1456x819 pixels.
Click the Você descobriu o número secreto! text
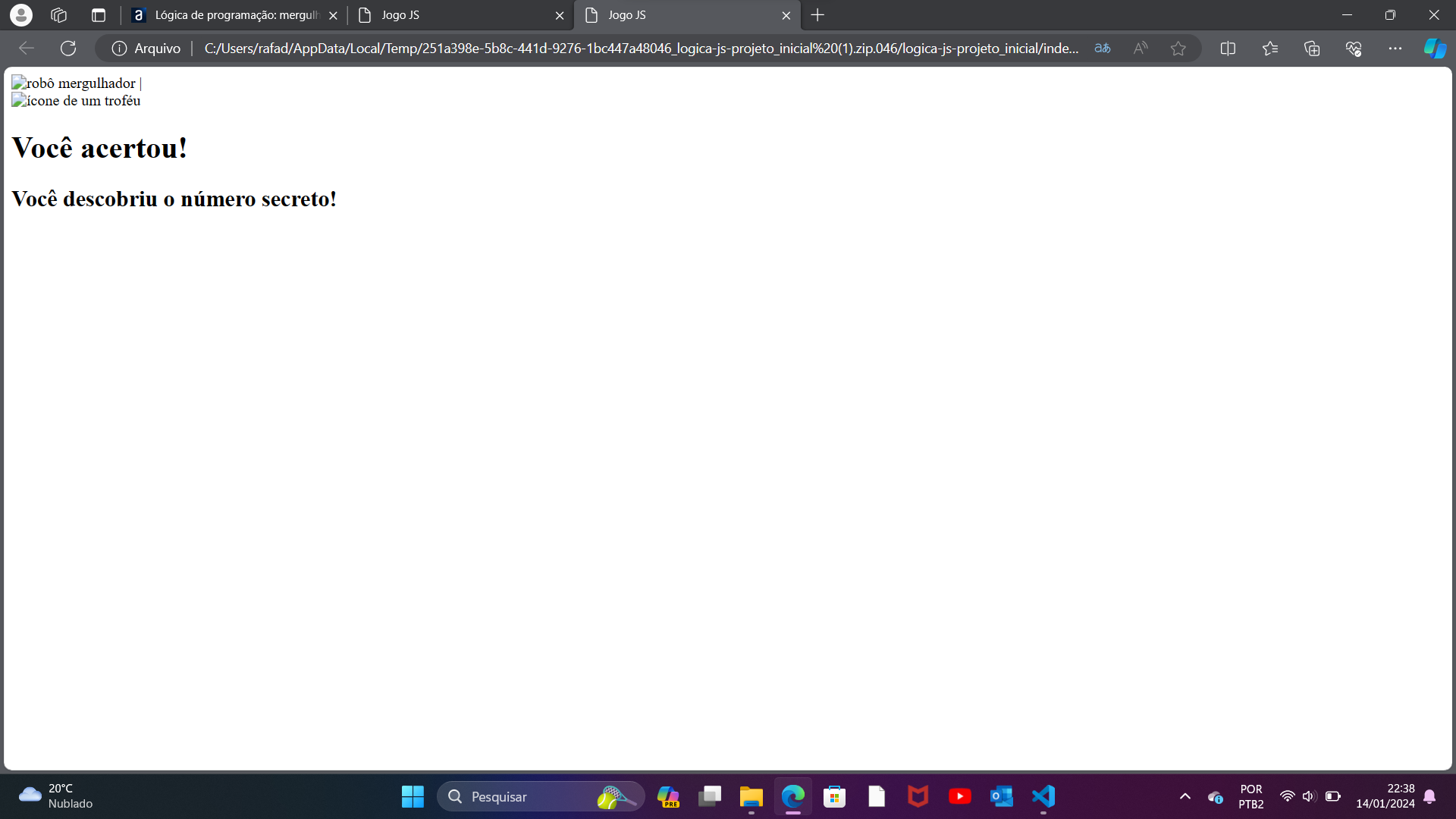[x=174, y=199]
